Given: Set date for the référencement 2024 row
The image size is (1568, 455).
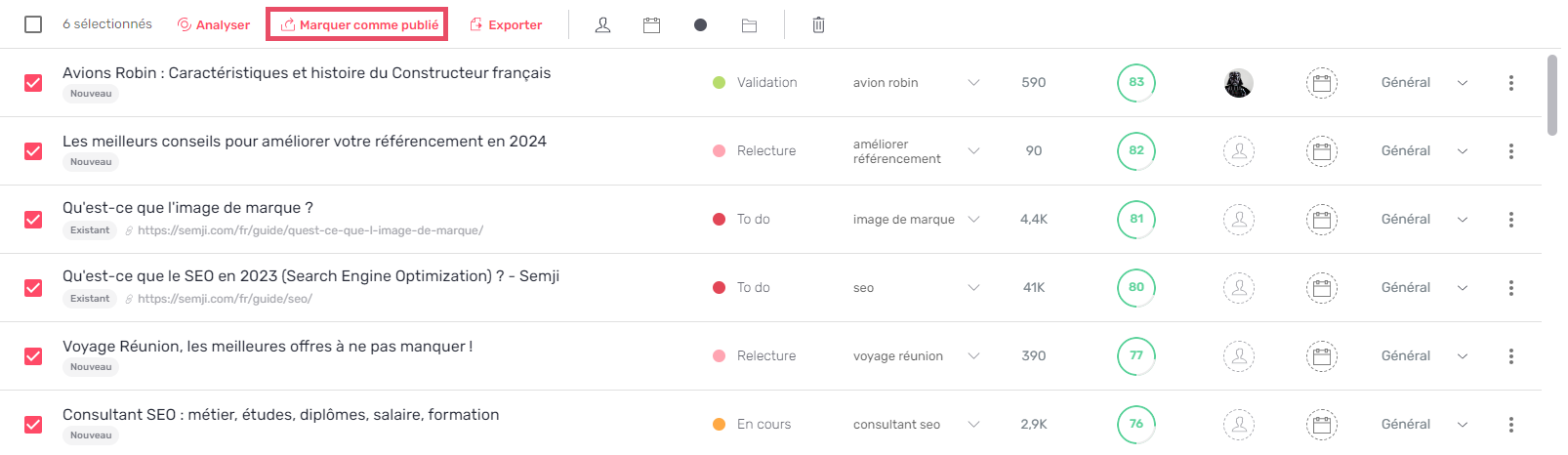Looking at the screenshot, I should [x=1322, y=151].
